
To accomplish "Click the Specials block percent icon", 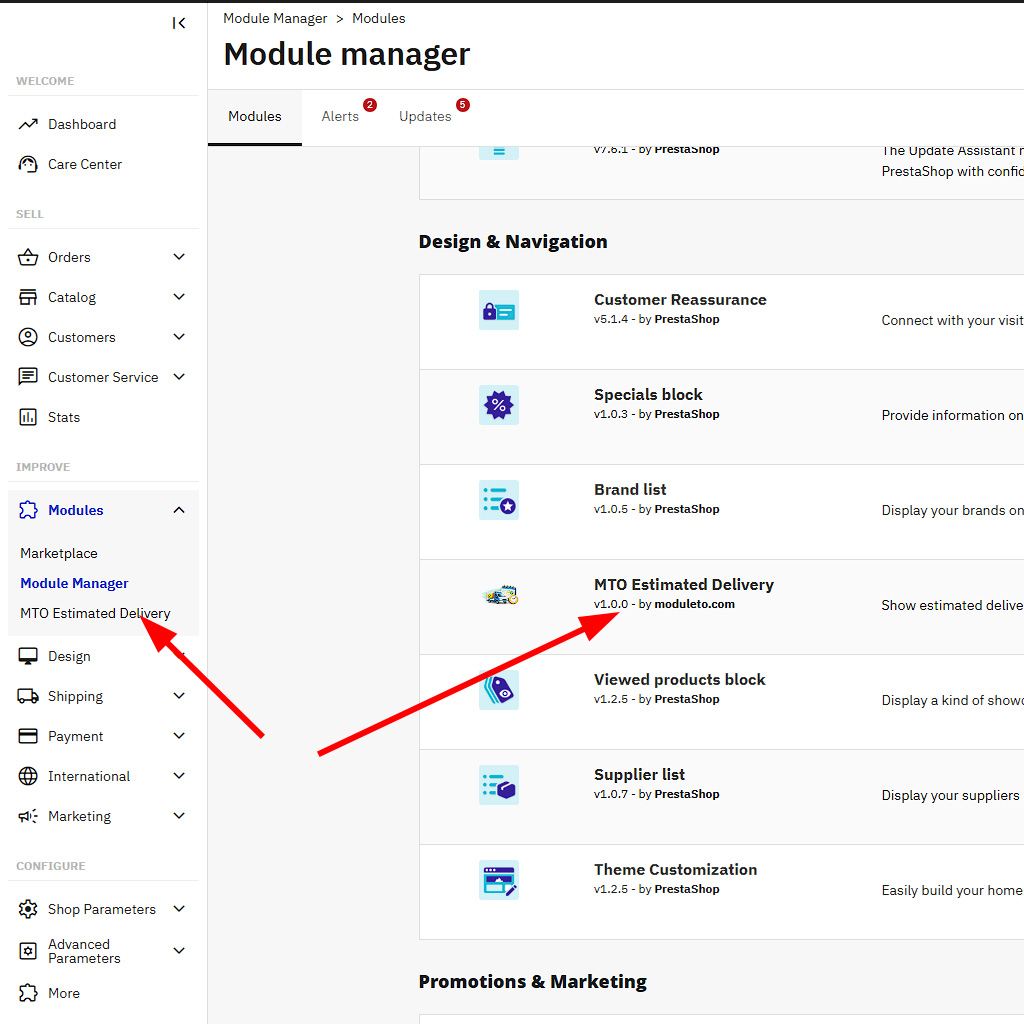I will 498,405.
